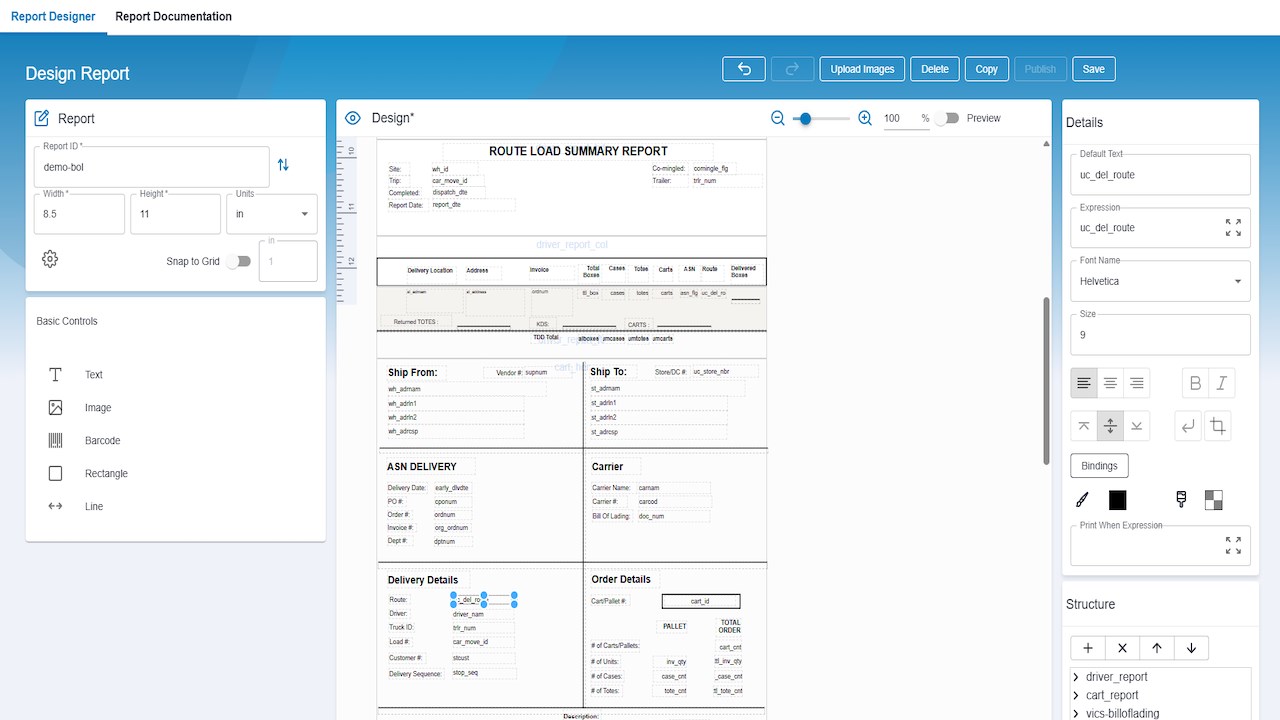
Task: Edit the Report ID field
Action: pyautogui.click(x=152, y=167)
